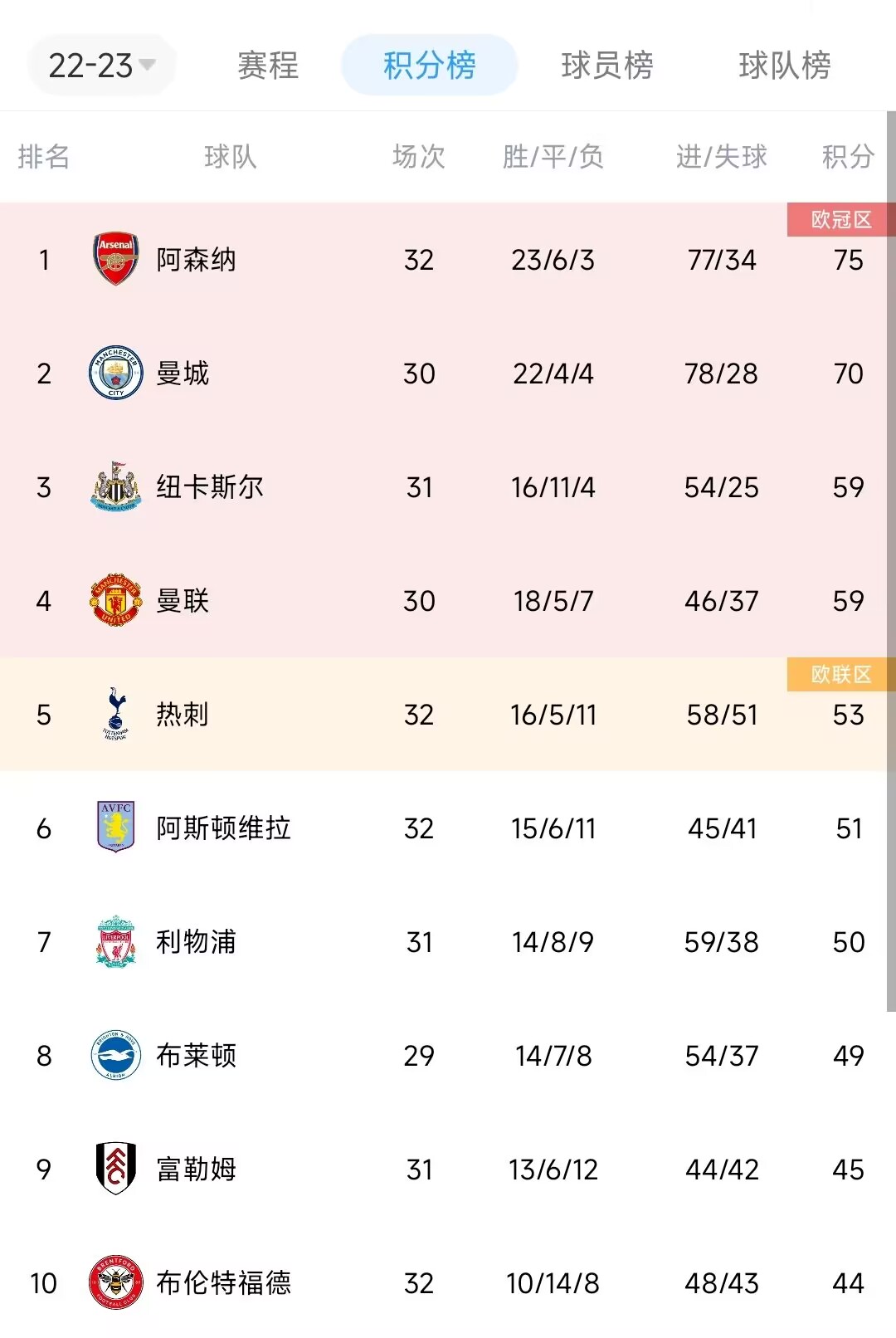Viewport: 896px width, 1338px height.
Task: Click the Arsenal club crest icon
Action: (116, 259)
